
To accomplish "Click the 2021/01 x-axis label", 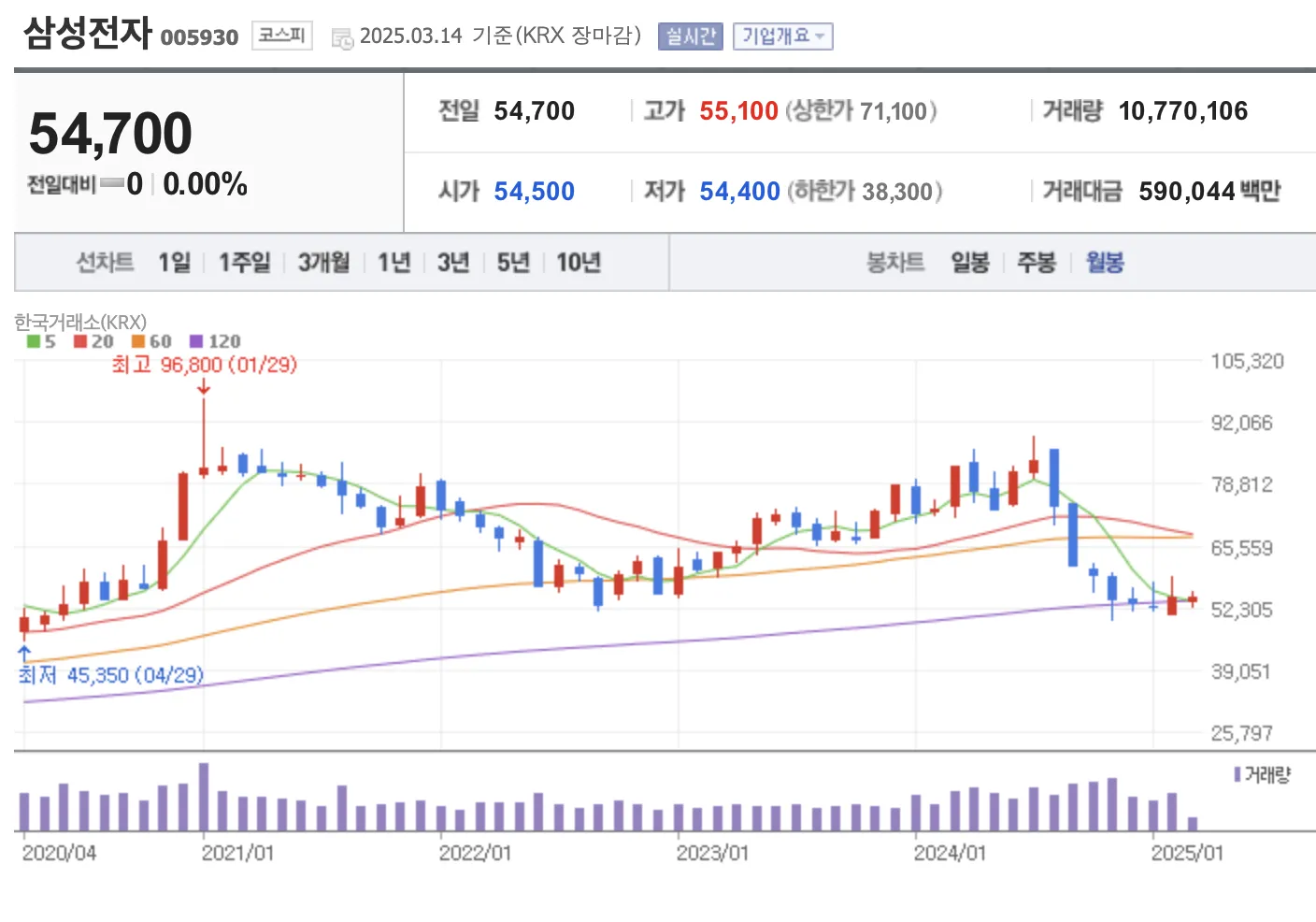I will (x=238, y=853).
